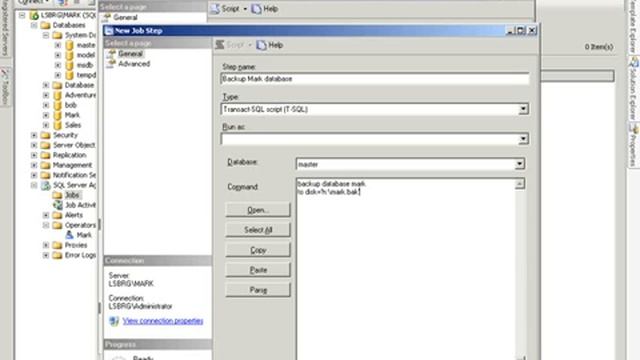Click the connection properties icon
Screen dimensions: 640x360
click(114, 321)
